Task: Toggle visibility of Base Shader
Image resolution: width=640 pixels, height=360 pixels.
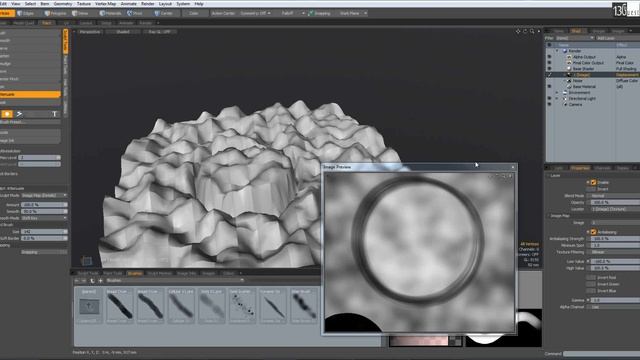Action: coord(549,69)
